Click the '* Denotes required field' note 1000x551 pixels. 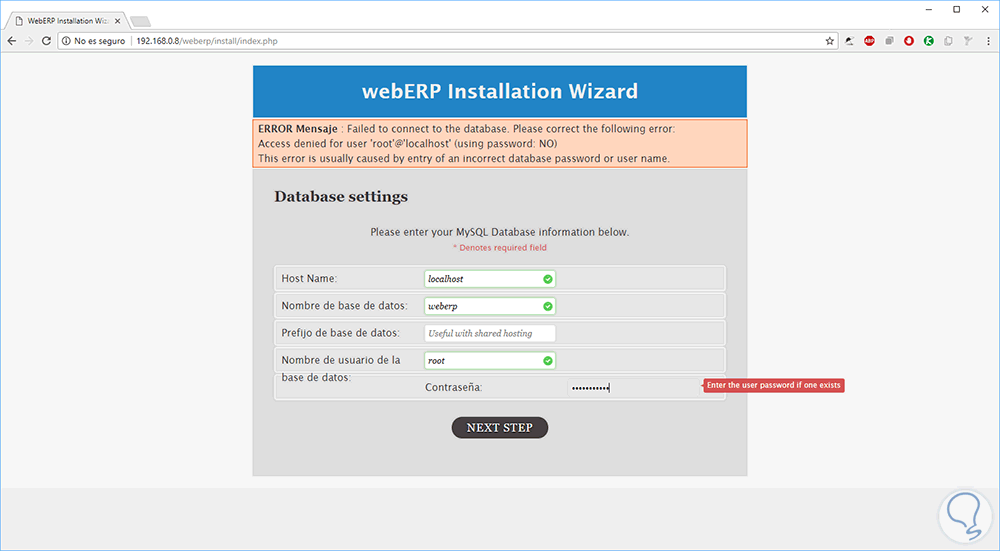pos(499,247)
